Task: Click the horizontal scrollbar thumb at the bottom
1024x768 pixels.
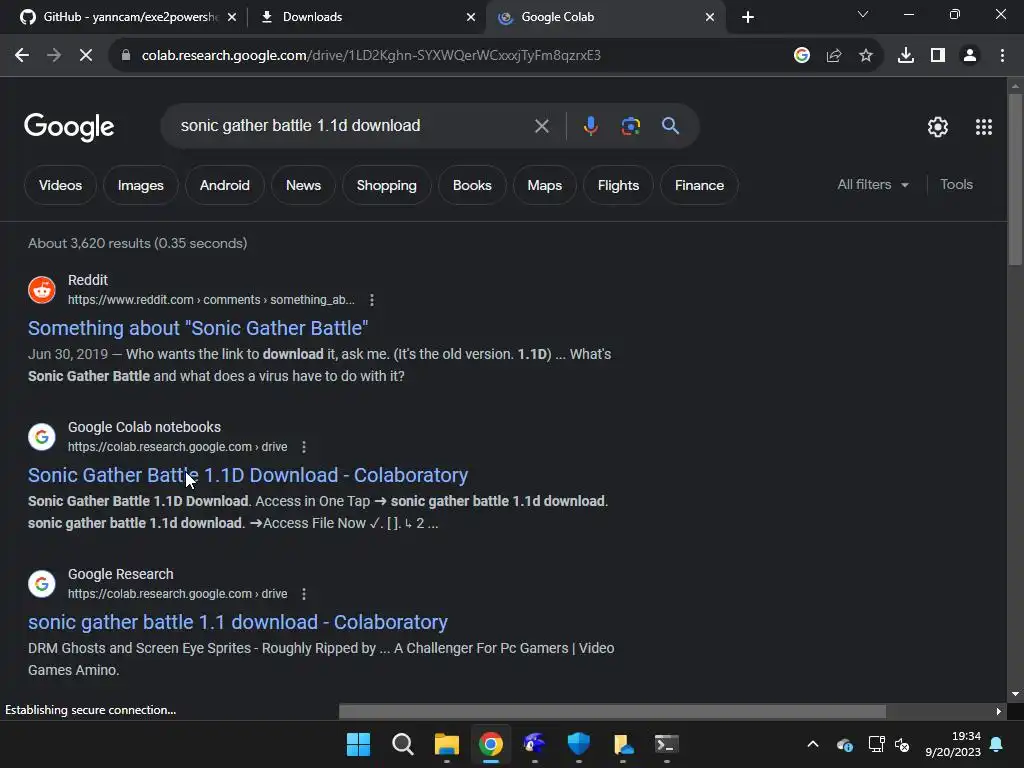Action: 613,711
